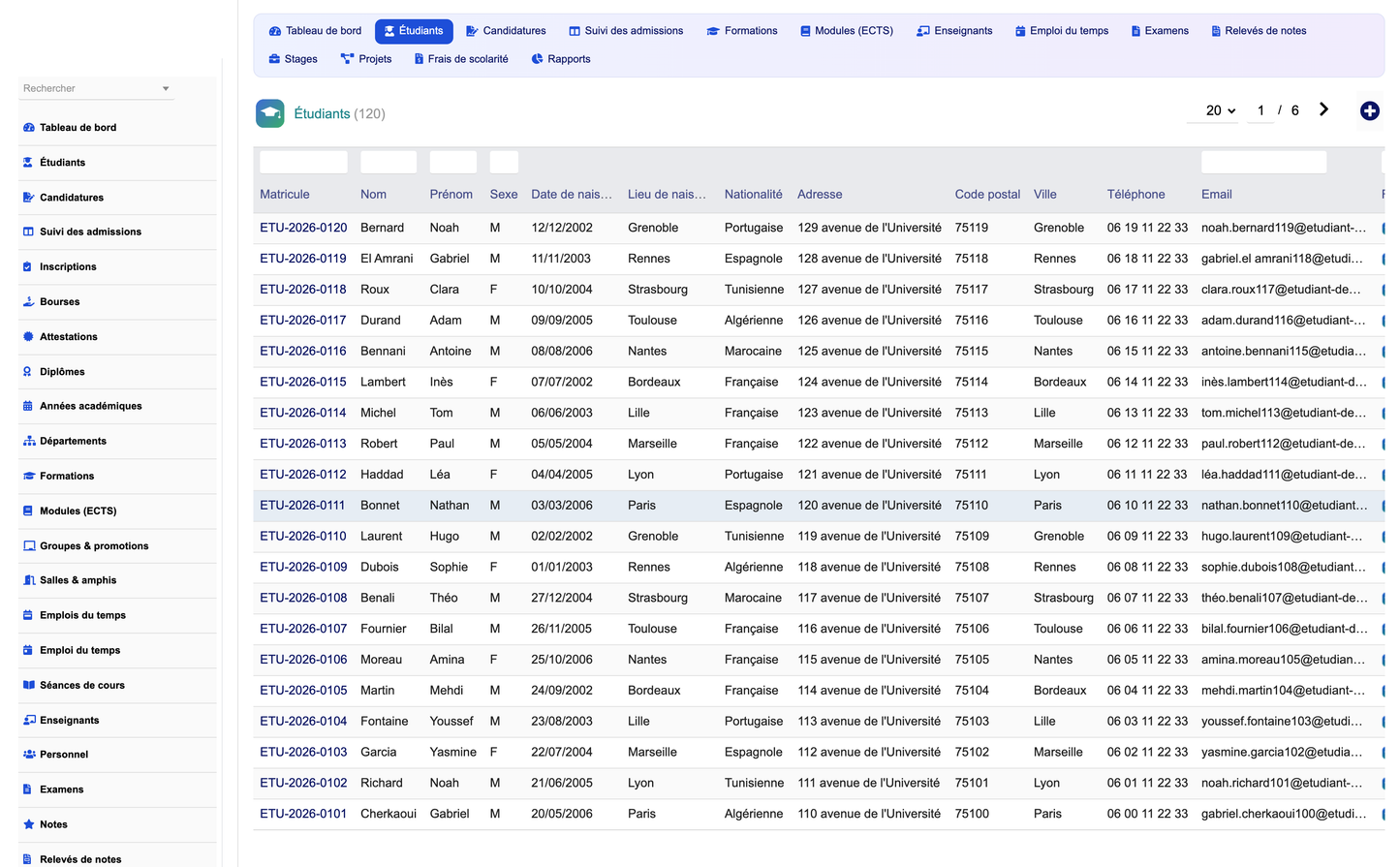Viewport: 1400px width, 867px height.
Task: Click the Nom filter input field
Action: 389,162
